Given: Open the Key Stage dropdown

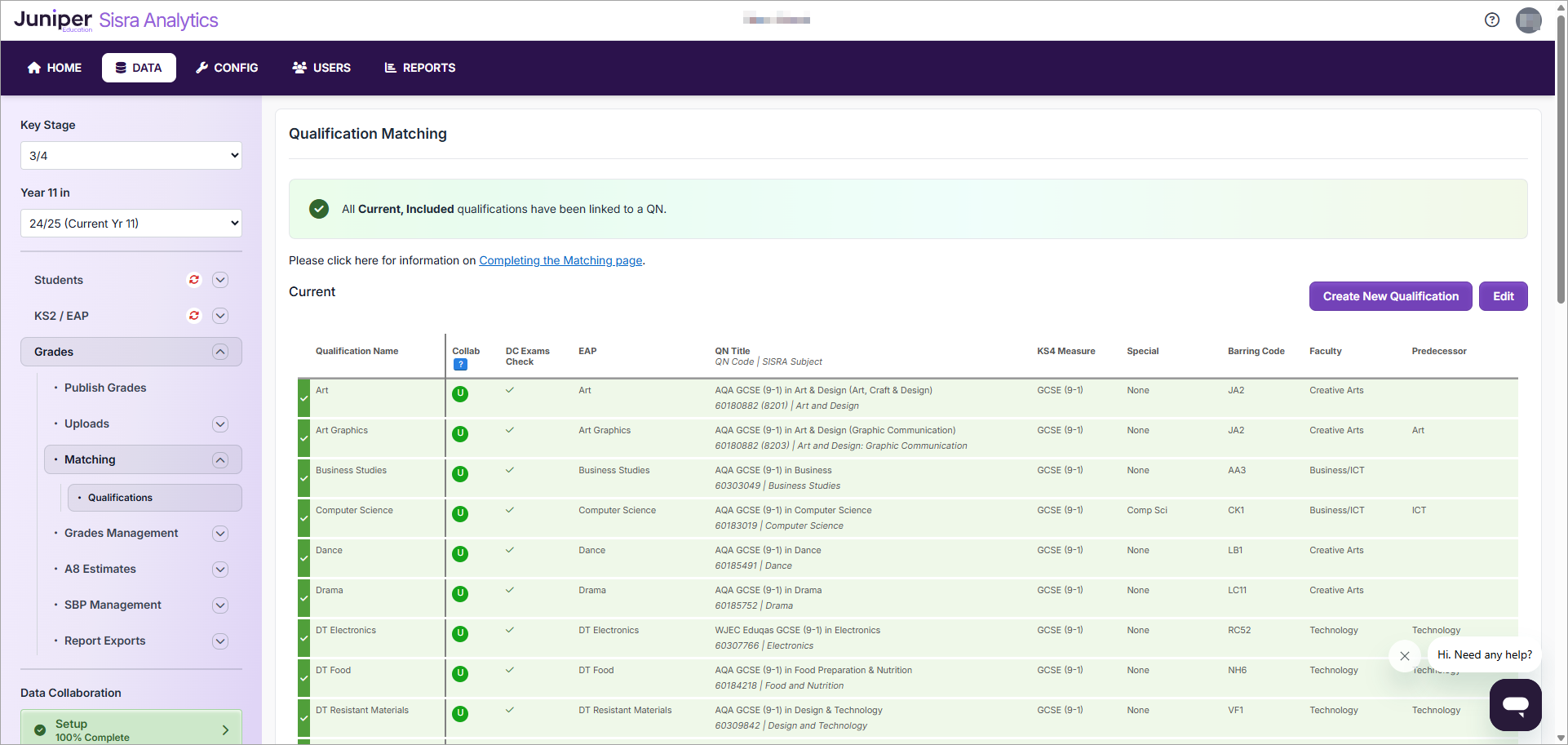Looking at the screenshot, I should (x=131, y=155).
